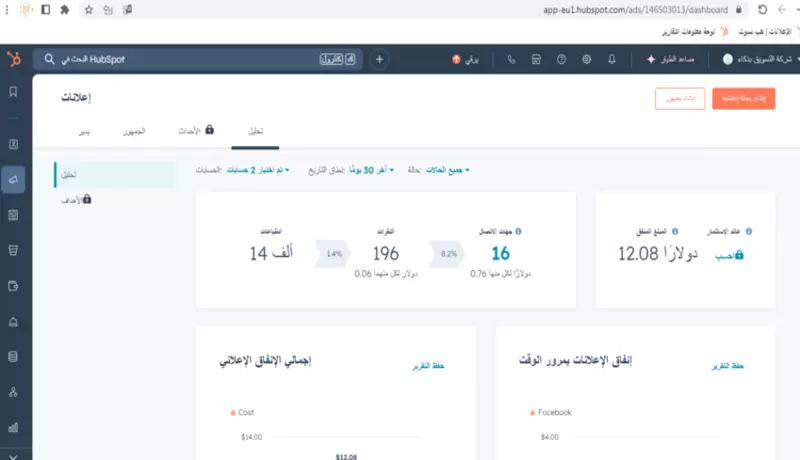Open the Automation workflows sidebar icon
This screenshot has width=800, height=460.
13,392
